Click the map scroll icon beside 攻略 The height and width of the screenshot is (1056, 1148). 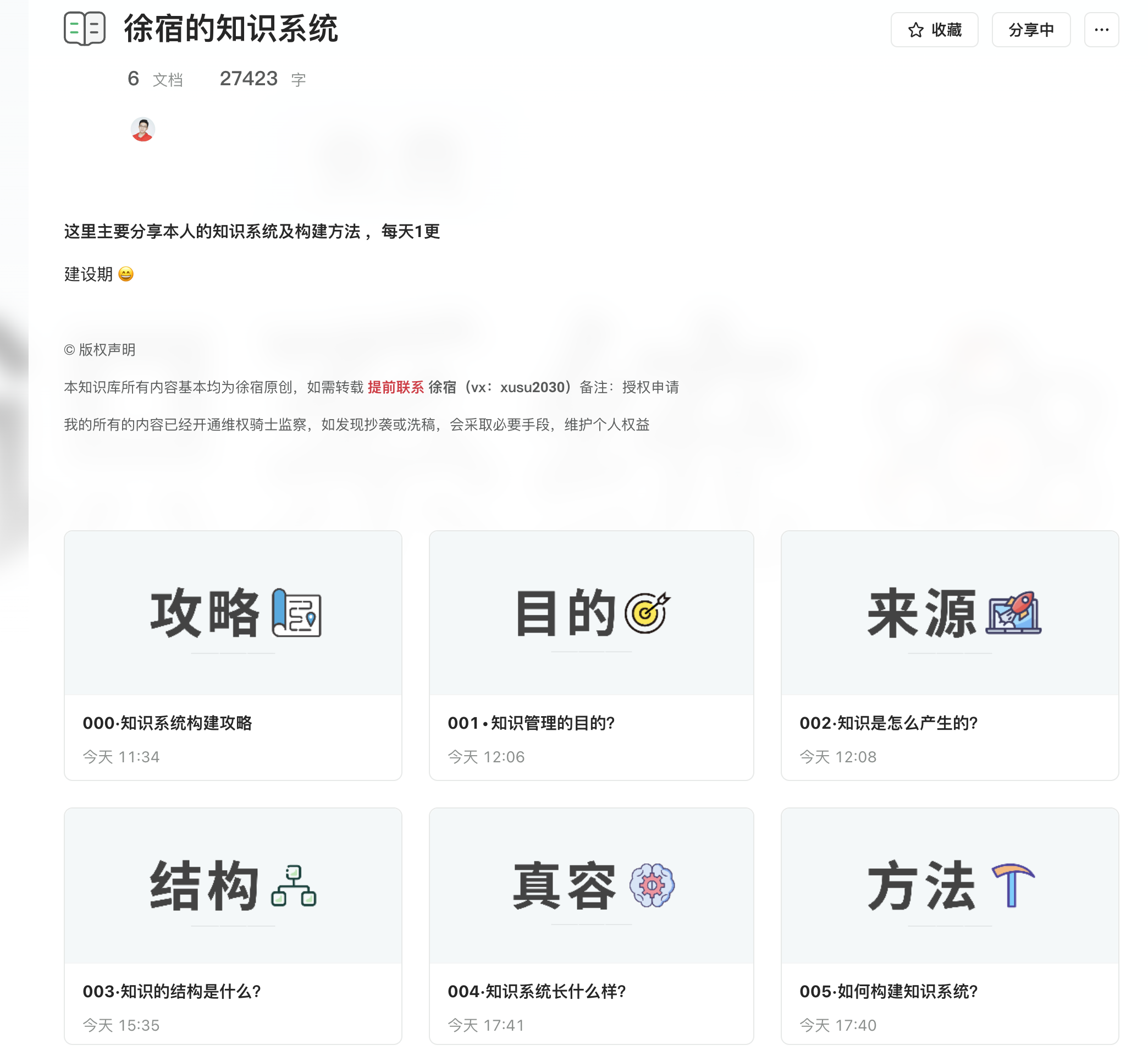click(x=296, y=613)
